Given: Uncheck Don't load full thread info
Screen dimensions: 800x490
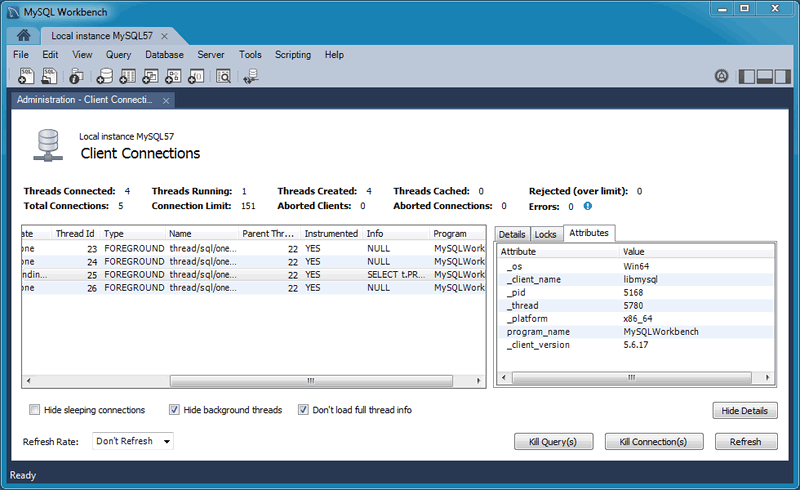Looking at the screenshot, I should tap(304, 410).
